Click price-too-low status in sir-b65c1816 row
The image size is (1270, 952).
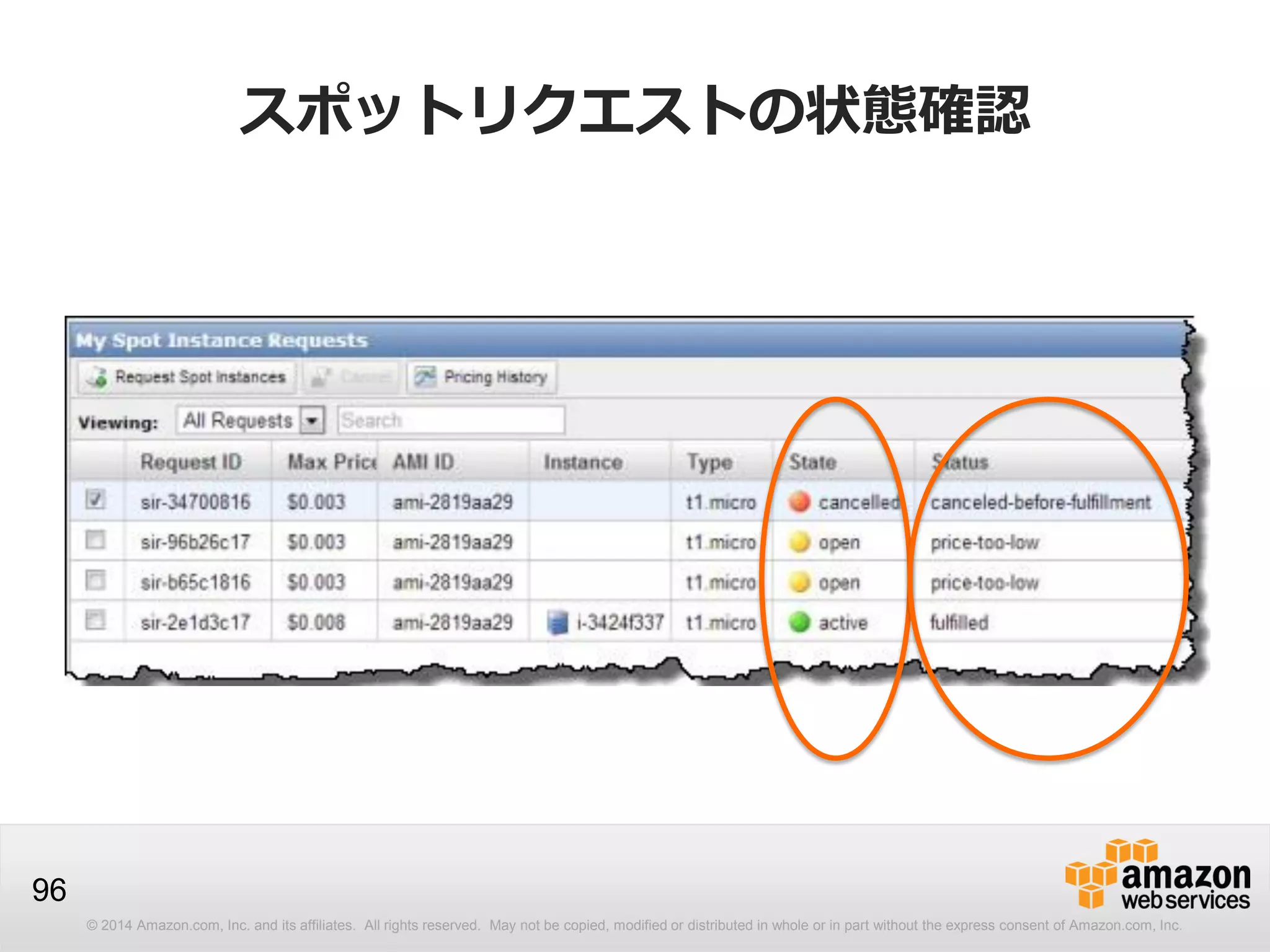pyautogui.click(x=984, y=583)
